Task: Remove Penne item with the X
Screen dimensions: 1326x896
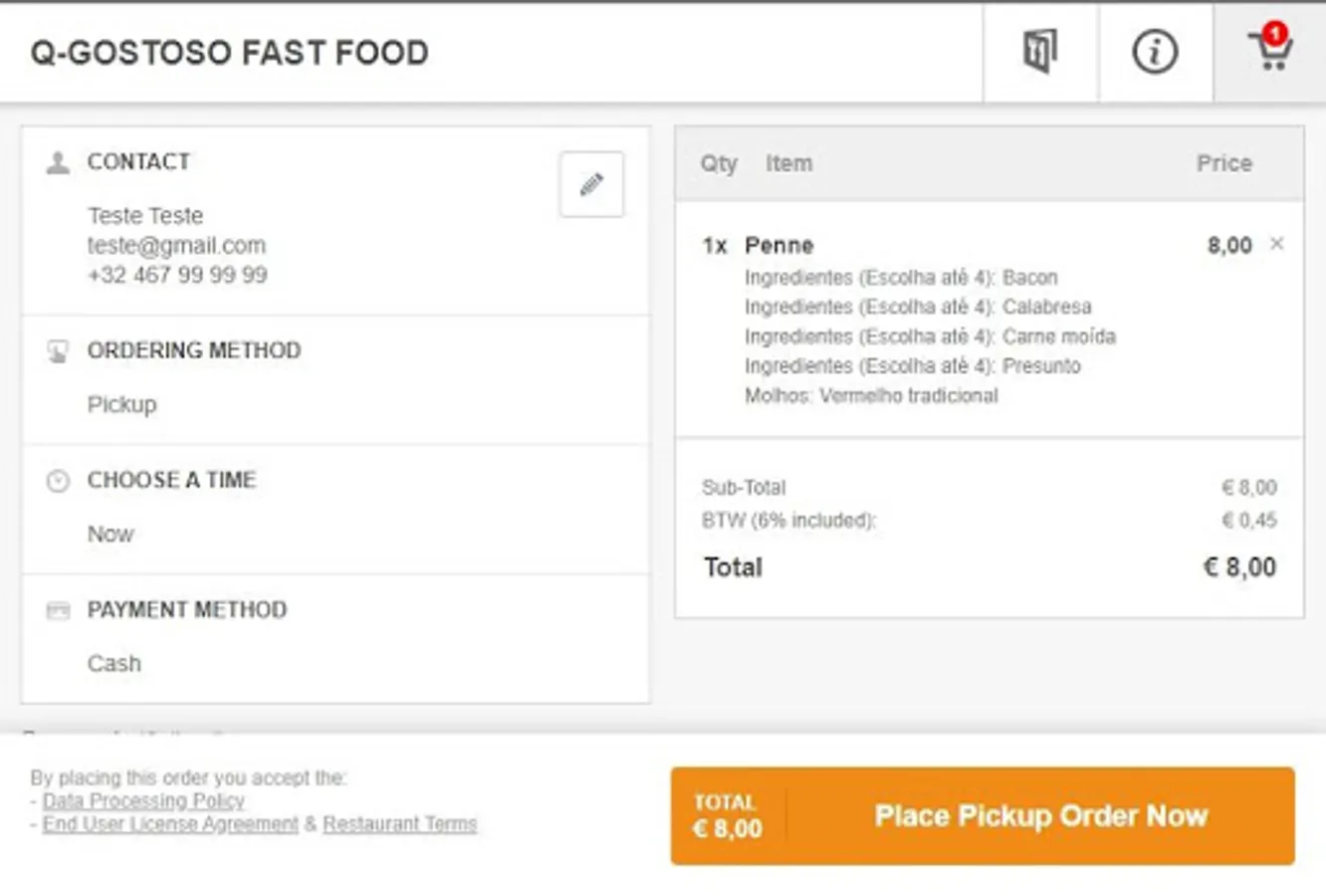Action: pos(1277,244)
